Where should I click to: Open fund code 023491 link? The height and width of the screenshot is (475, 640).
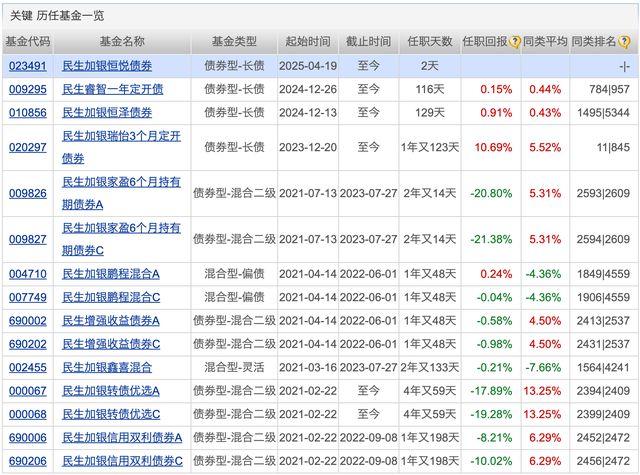28,66
